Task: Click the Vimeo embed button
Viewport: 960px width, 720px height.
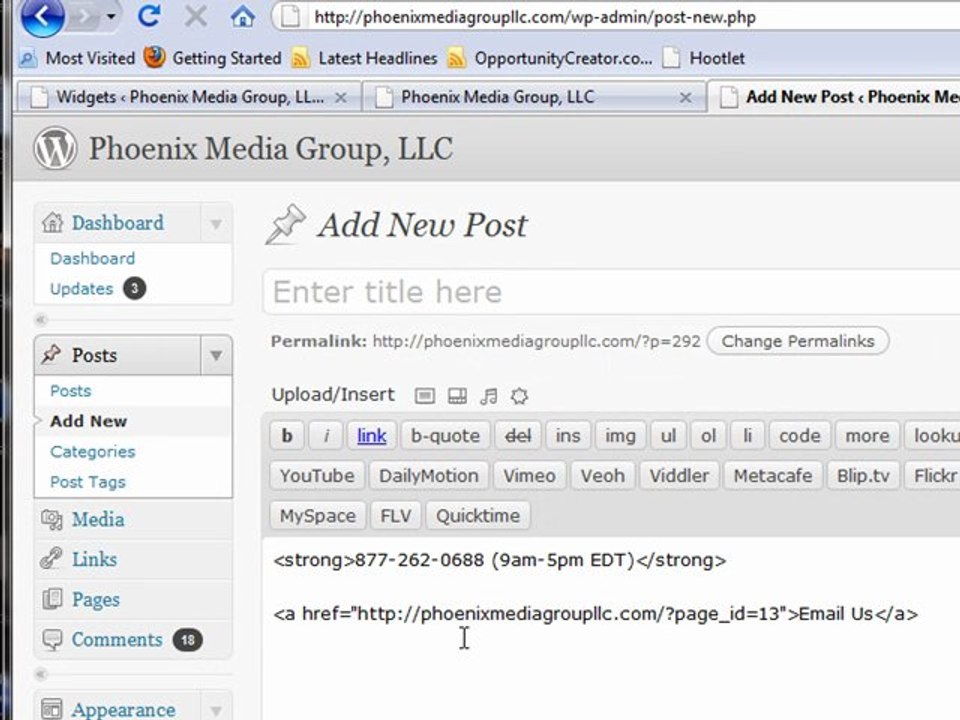Action: [529, 476]
